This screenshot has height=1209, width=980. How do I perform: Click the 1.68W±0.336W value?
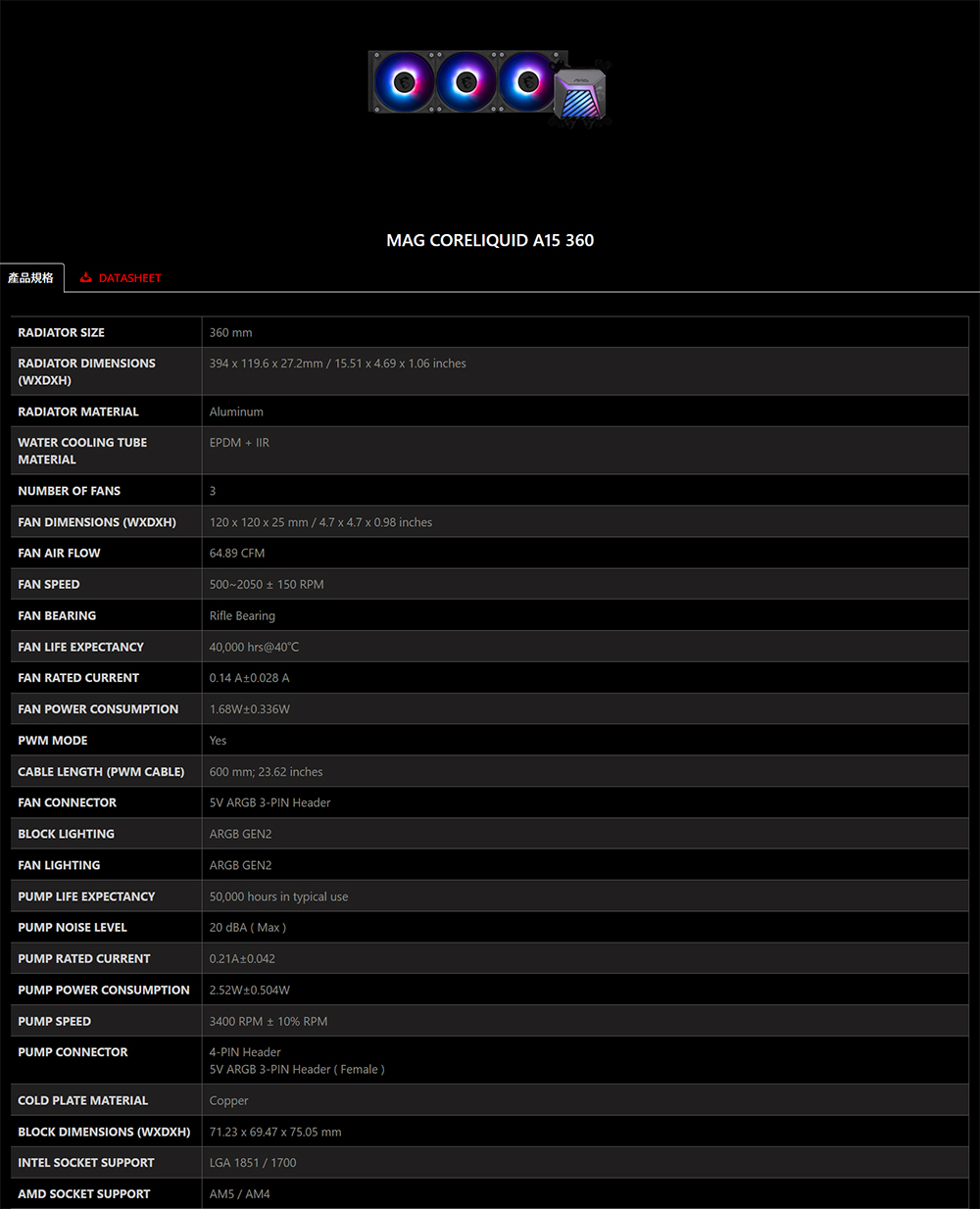(249, 709)
